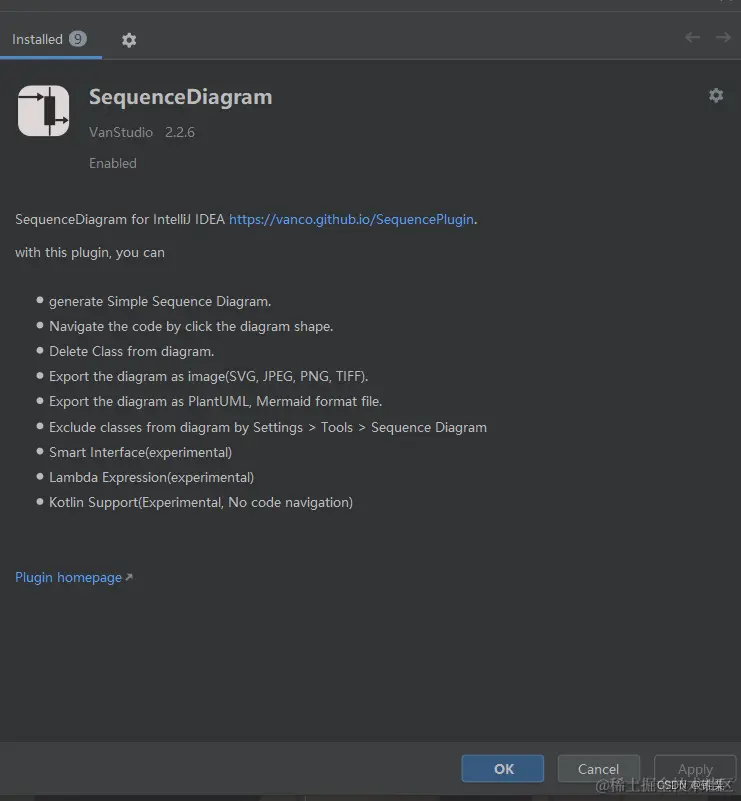
Task: Click the Apply button
Action: click(x=695, y=768)
